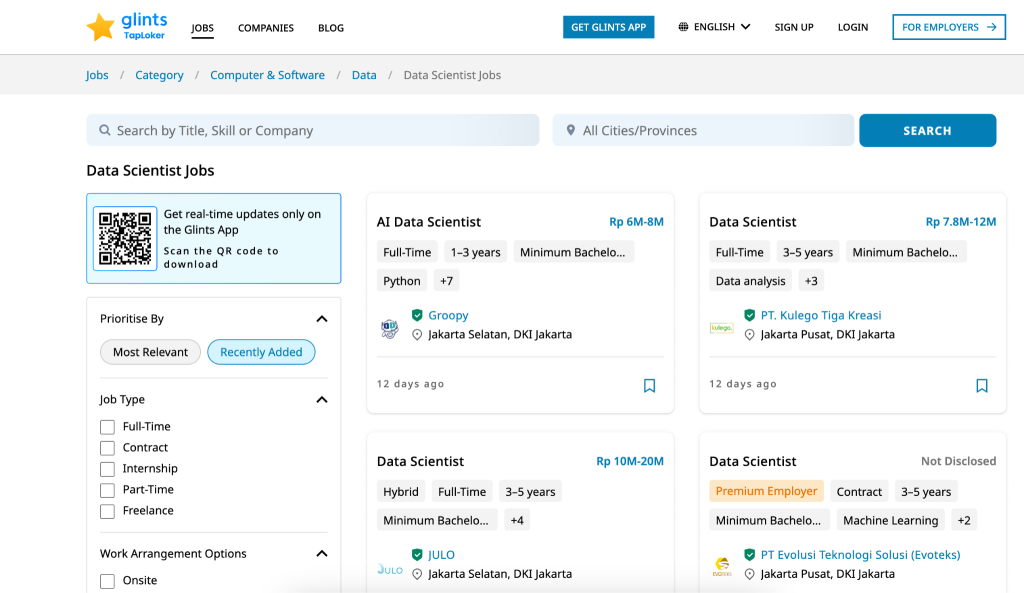
Task: Select Most Relevant sorting option
Action: pyautogui.click(x=150, y=352)
